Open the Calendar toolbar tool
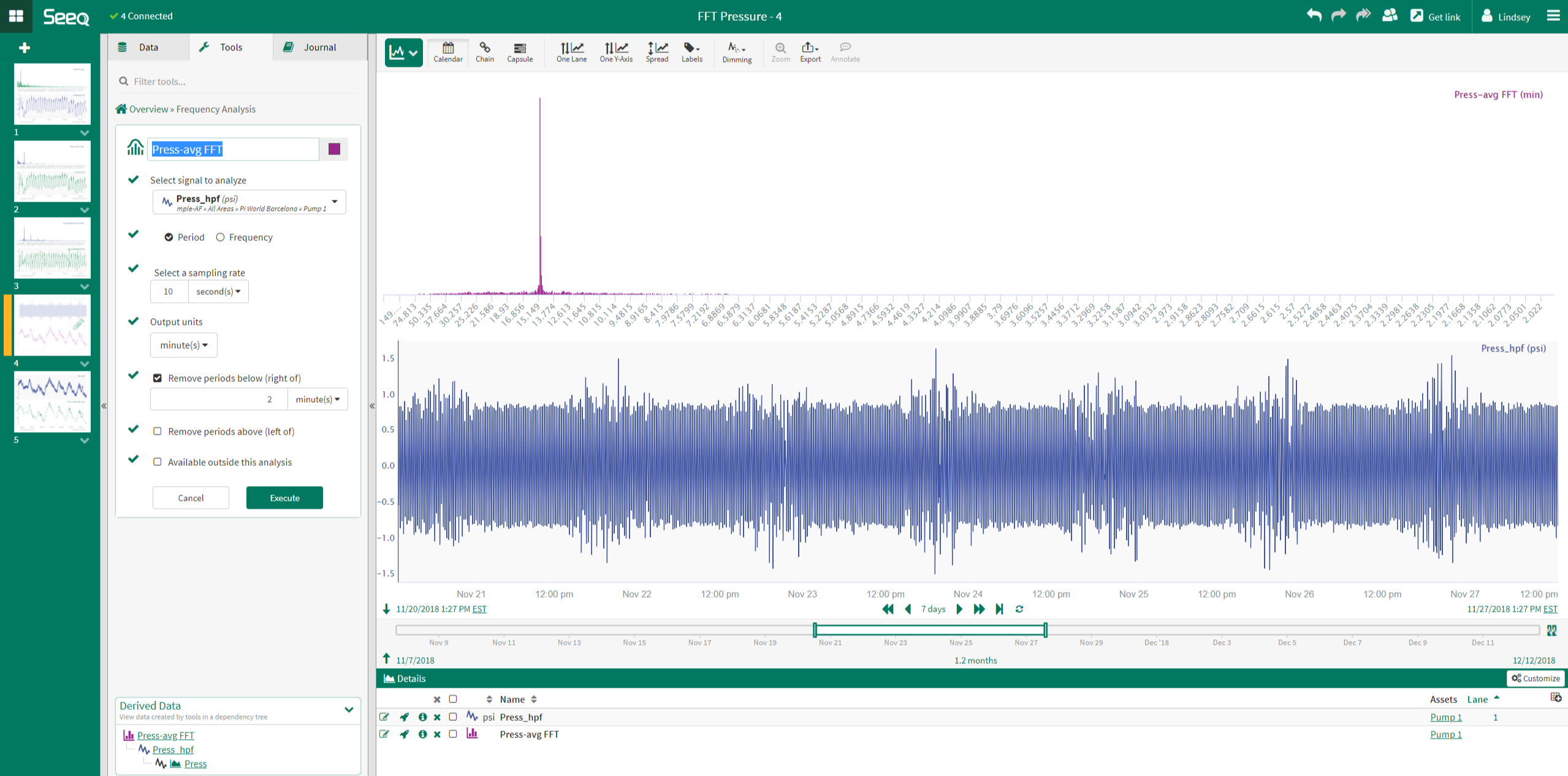Image resolution: width=1568 pixels, height=776 pixels. pyautogui.click(x=447, y=52)
